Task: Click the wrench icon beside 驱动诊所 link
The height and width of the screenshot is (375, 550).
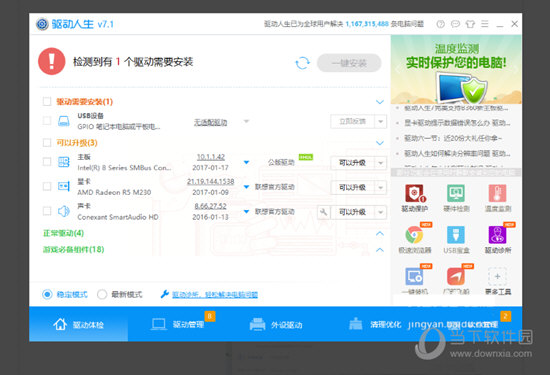Action: (165, 294)
